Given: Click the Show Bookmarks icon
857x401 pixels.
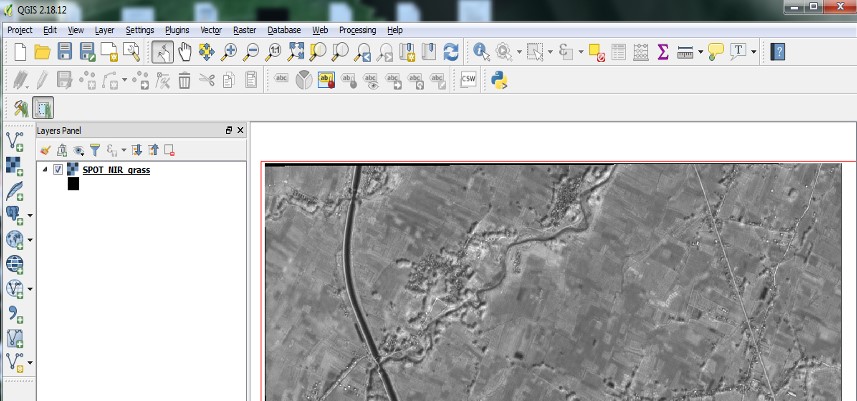Looking at the screenshot, I should click(x=429, y=52).
